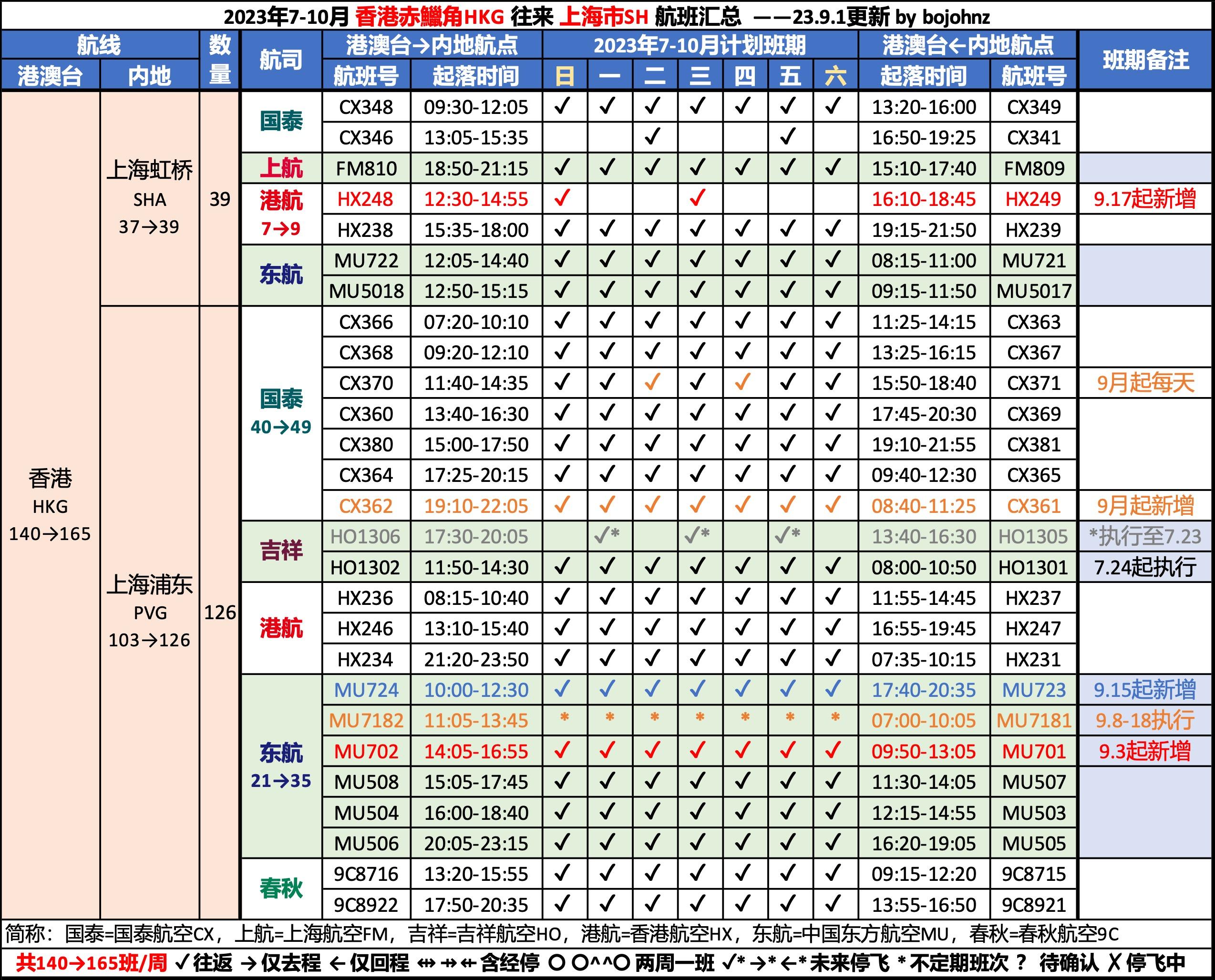
Task: Click the 吉祥 airline label
Action: (280, 551)
